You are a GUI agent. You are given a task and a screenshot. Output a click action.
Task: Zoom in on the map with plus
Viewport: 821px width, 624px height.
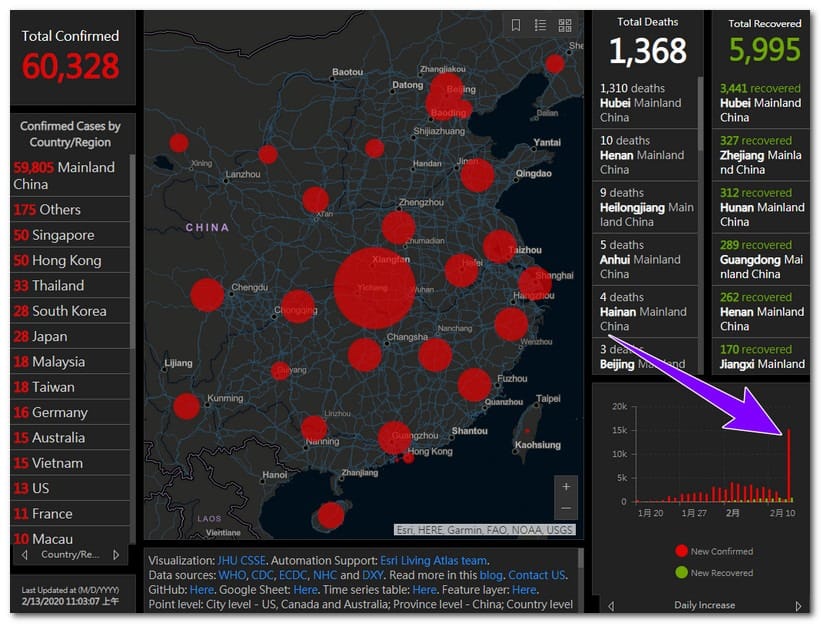[x=566, y=487]
